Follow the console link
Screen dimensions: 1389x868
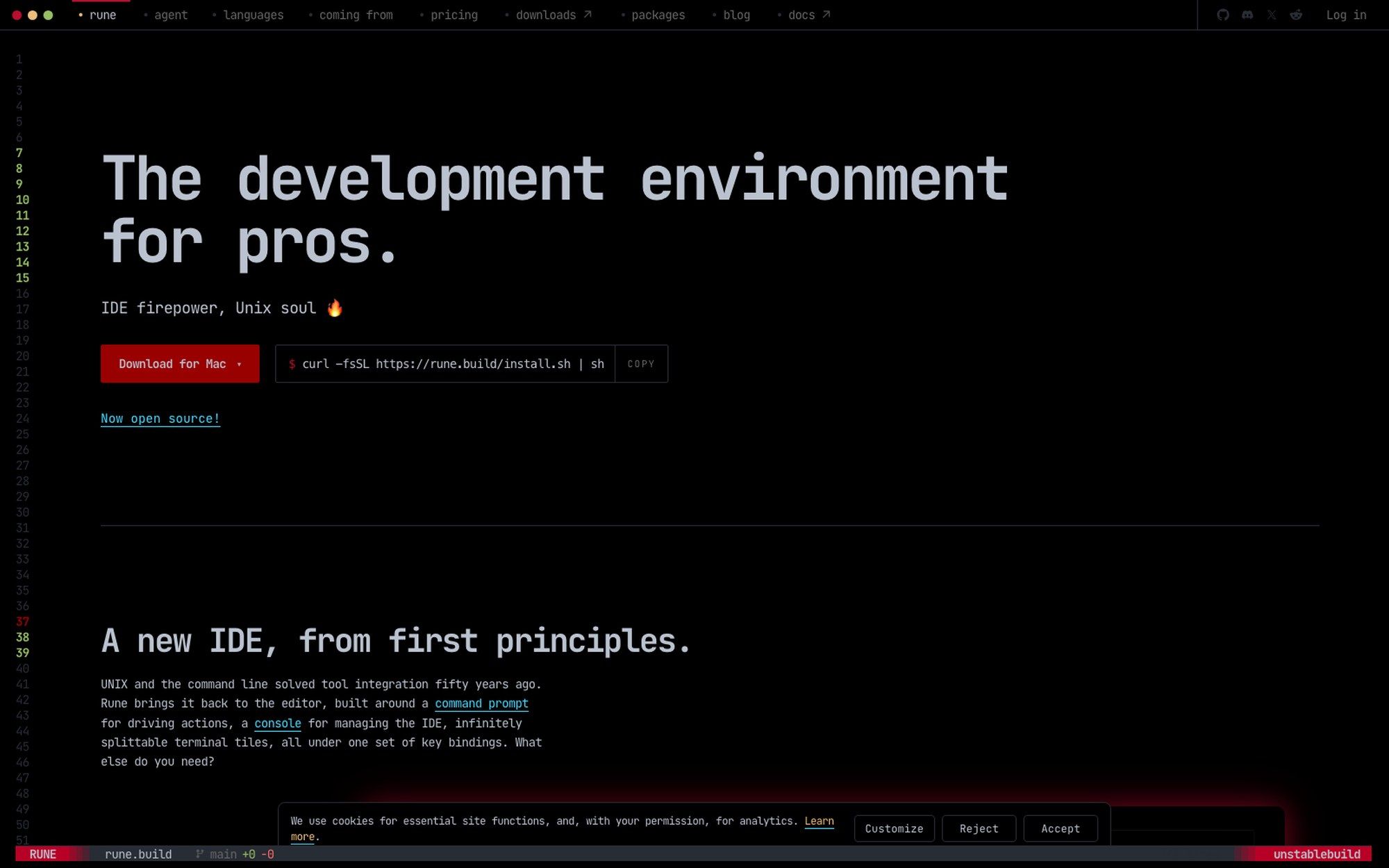[x=278, y=723]
